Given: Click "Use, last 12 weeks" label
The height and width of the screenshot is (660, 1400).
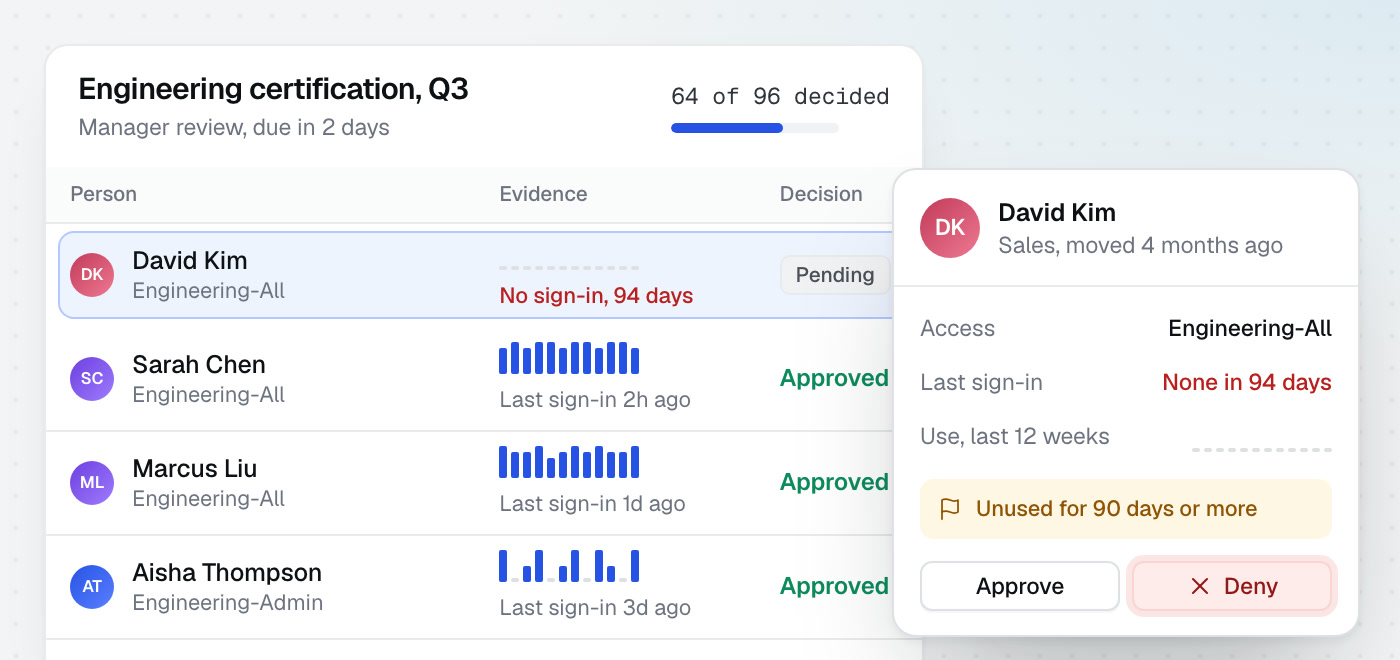Looking at the screenshot, I should coord(1015,437).
